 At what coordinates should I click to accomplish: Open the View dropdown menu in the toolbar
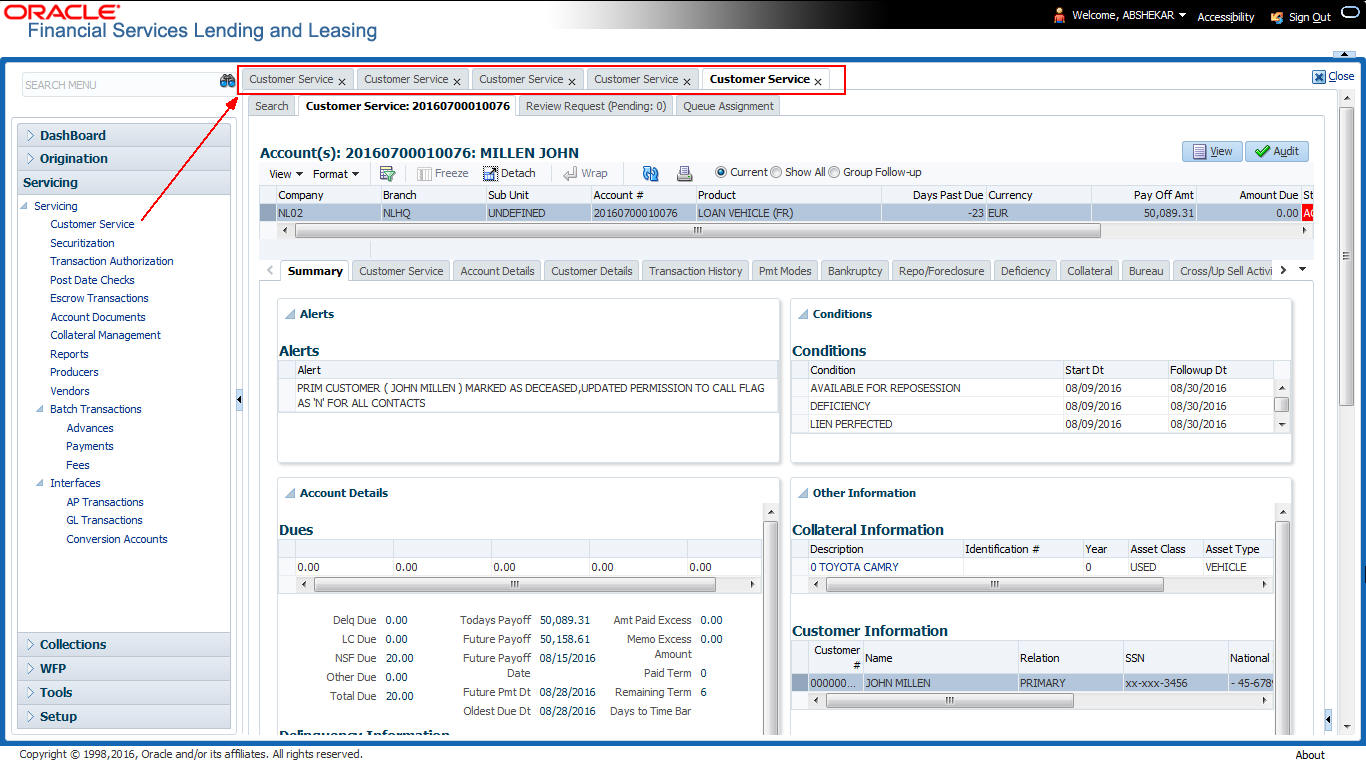(x=286, y=174)
